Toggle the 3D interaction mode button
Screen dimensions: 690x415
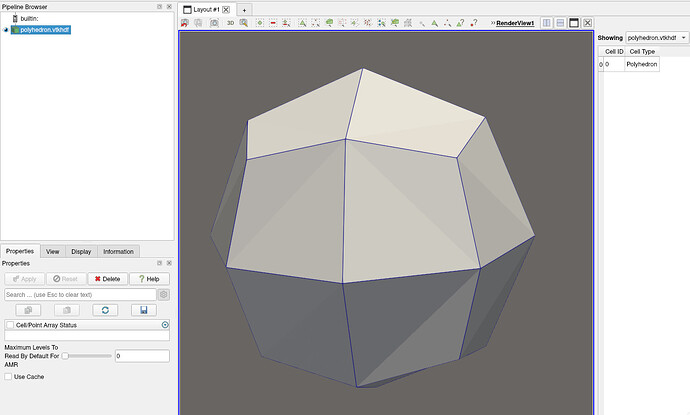230,22
